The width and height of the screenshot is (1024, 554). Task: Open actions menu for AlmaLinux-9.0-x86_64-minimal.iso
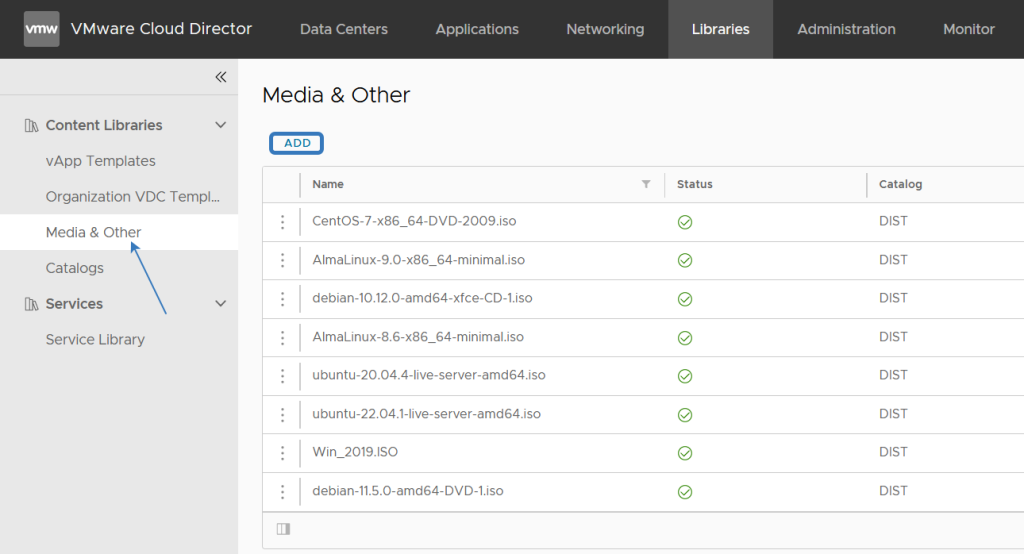[282, 260]
